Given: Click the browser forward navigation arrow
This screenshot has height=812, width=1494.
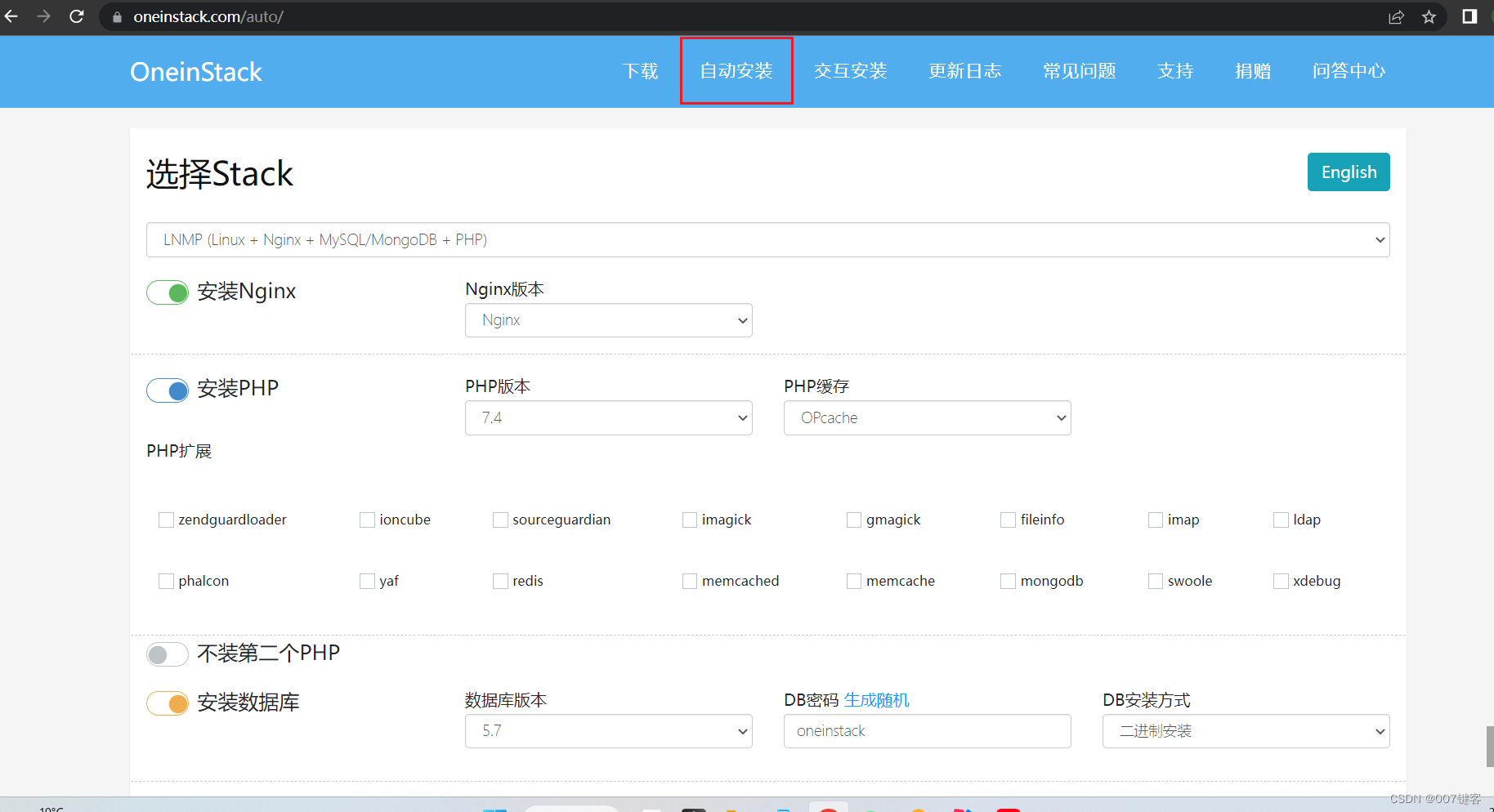Looking at the screenshot, I should click(x=43, y=16).
